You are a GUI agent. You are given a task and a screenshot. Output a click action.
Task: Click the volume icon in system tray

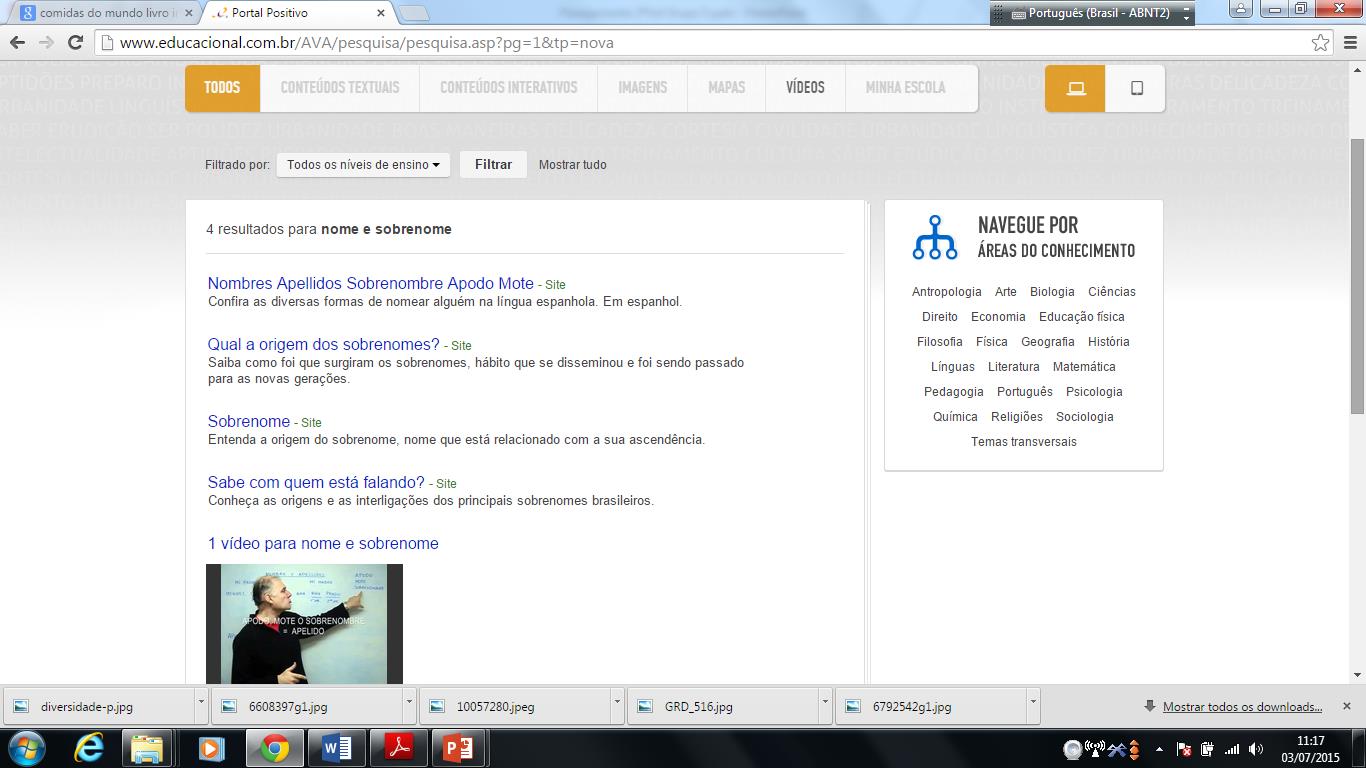click(x=1258, y=749)
